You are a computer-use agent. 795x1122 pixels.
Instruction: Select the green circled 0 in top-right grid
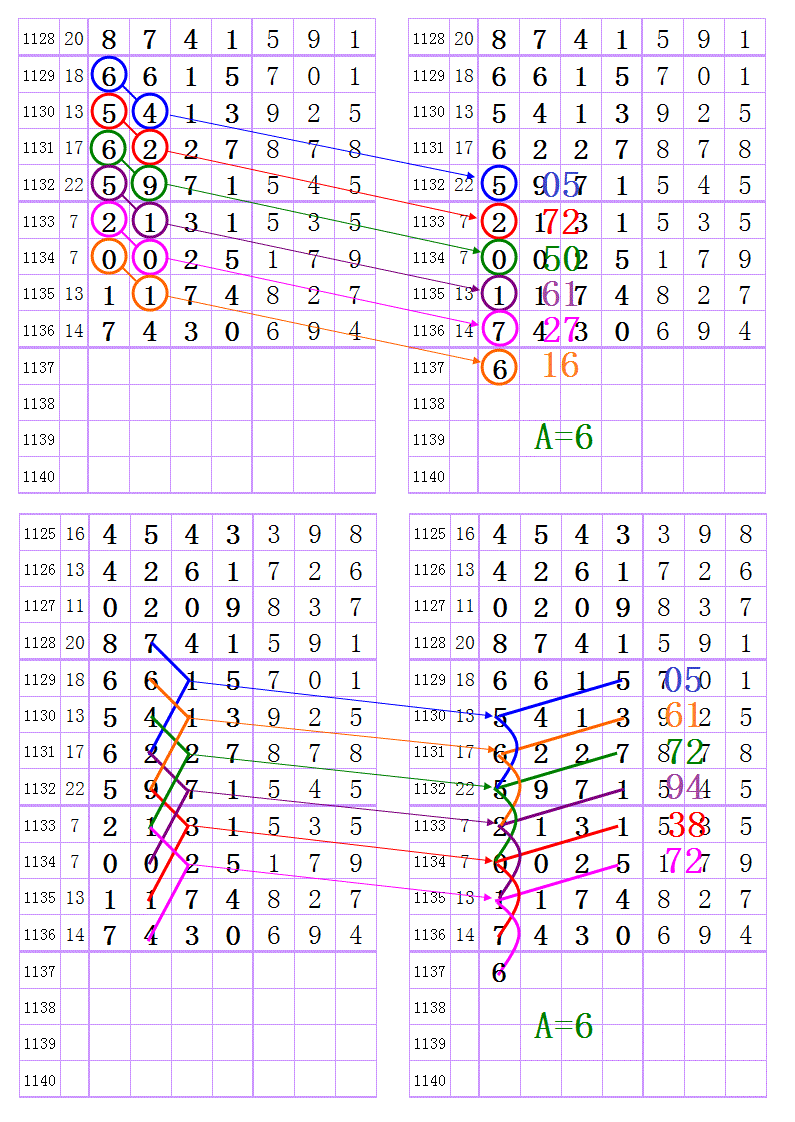(x=498, y=258)
